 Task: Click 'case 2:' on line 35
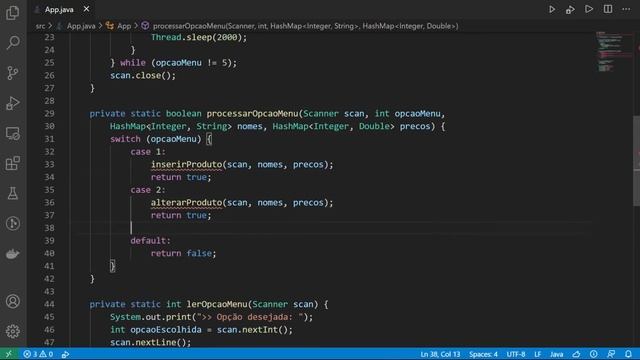tap(148, 190)
